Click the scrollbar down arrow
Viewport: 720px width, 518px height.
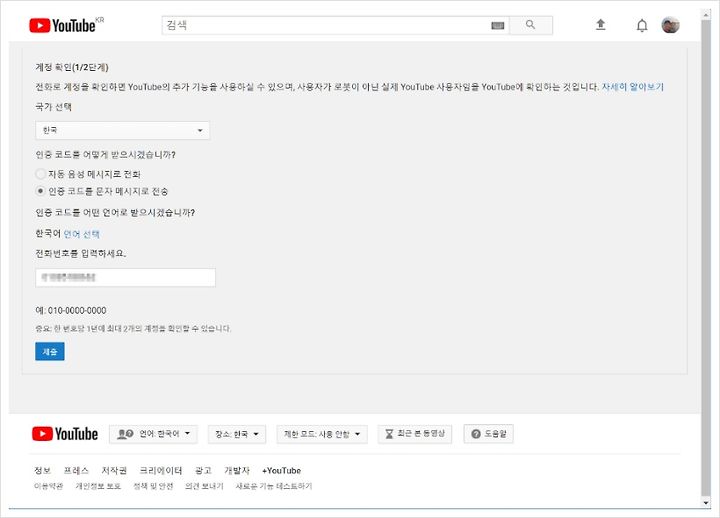[706, 503]
